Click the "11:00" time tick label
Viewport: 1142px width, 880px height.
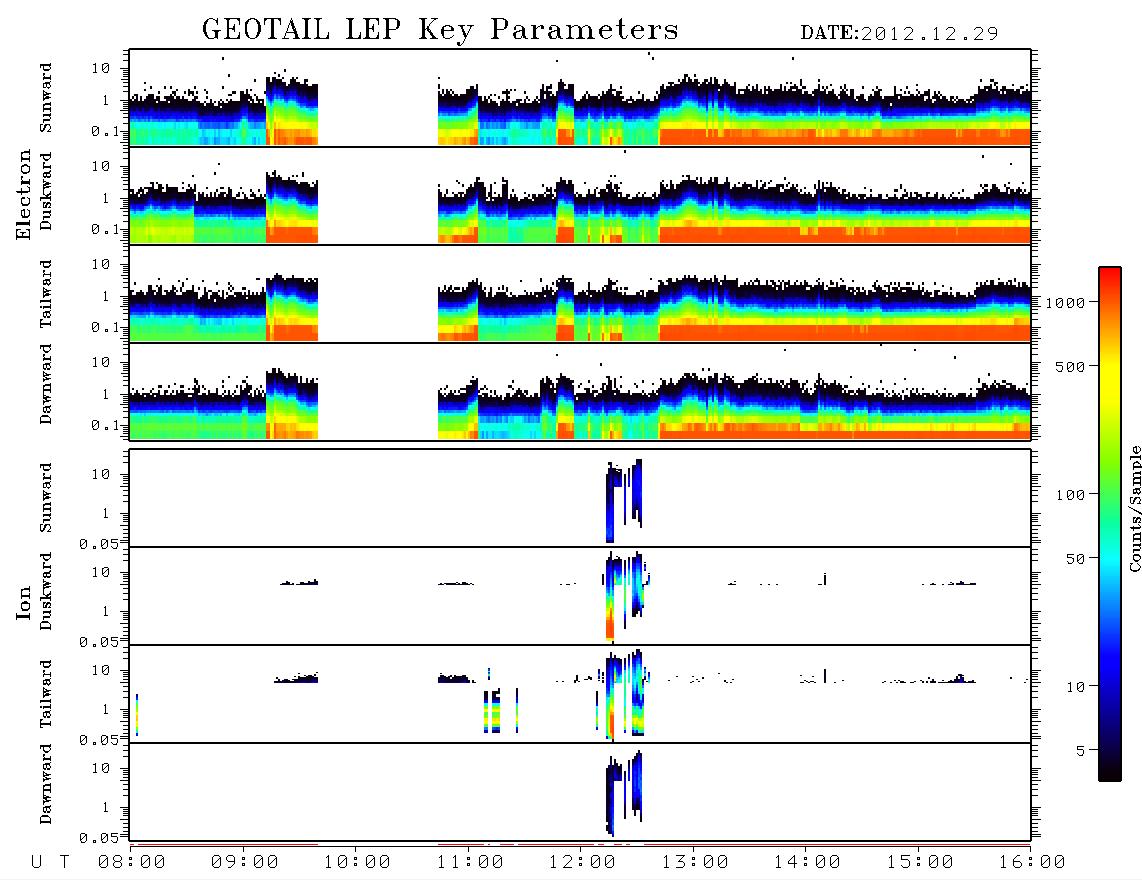(x=470, y=863)
